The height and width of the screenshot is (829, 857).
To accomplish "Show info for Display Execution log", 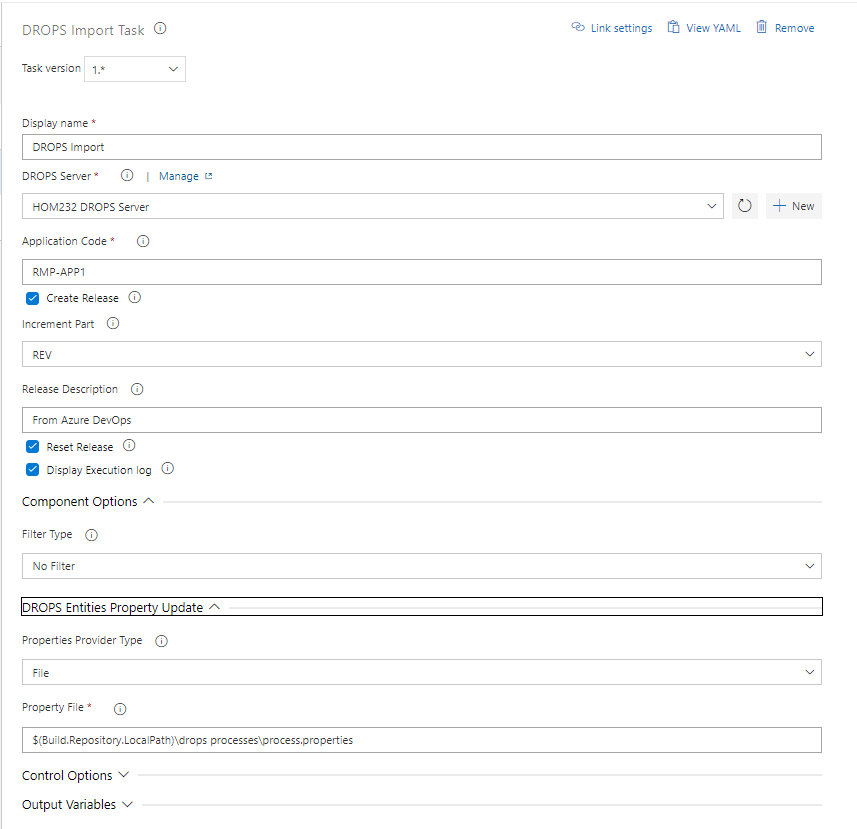I will pos(168,469).
